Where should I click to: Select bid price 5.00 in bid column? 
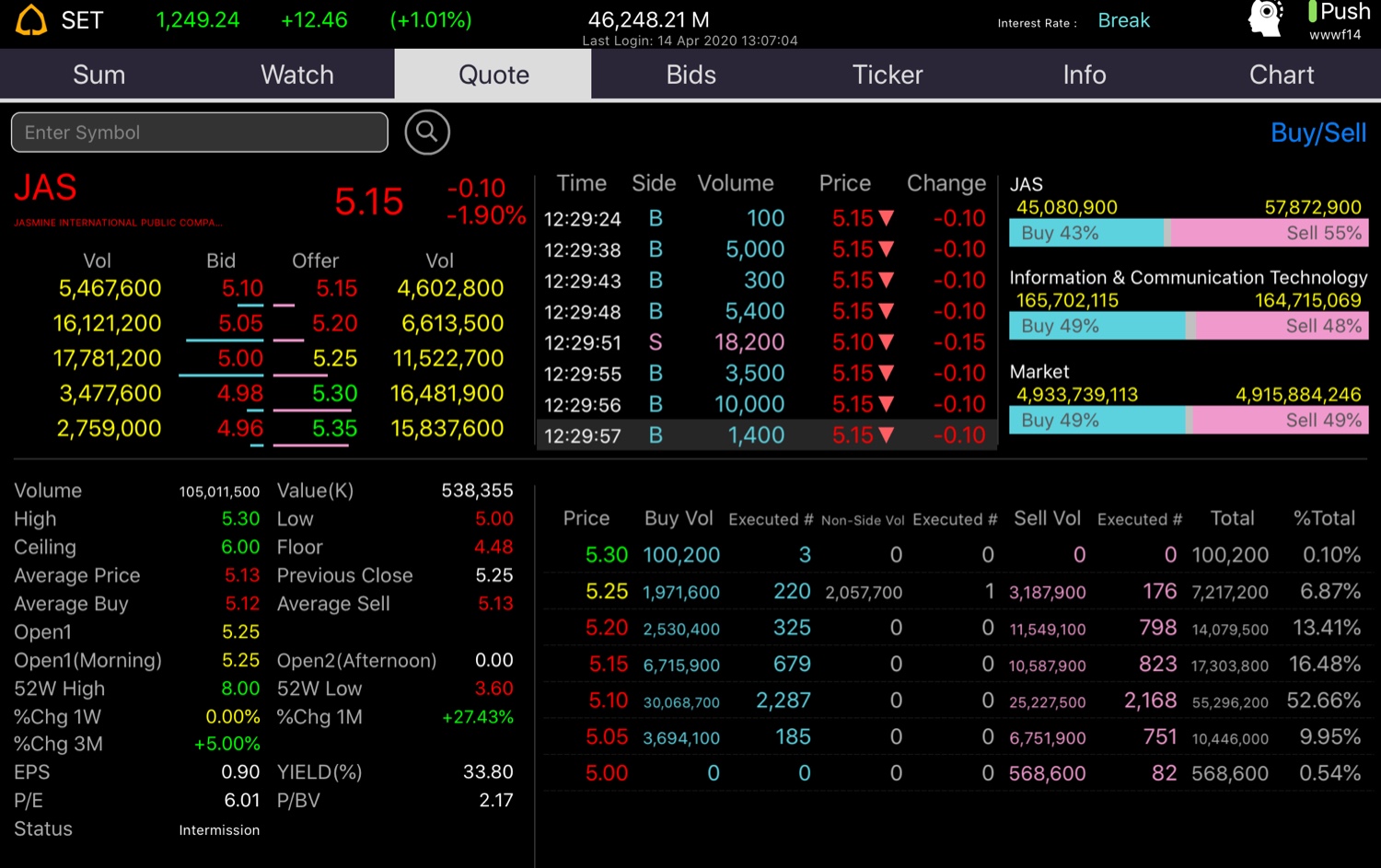240,359
